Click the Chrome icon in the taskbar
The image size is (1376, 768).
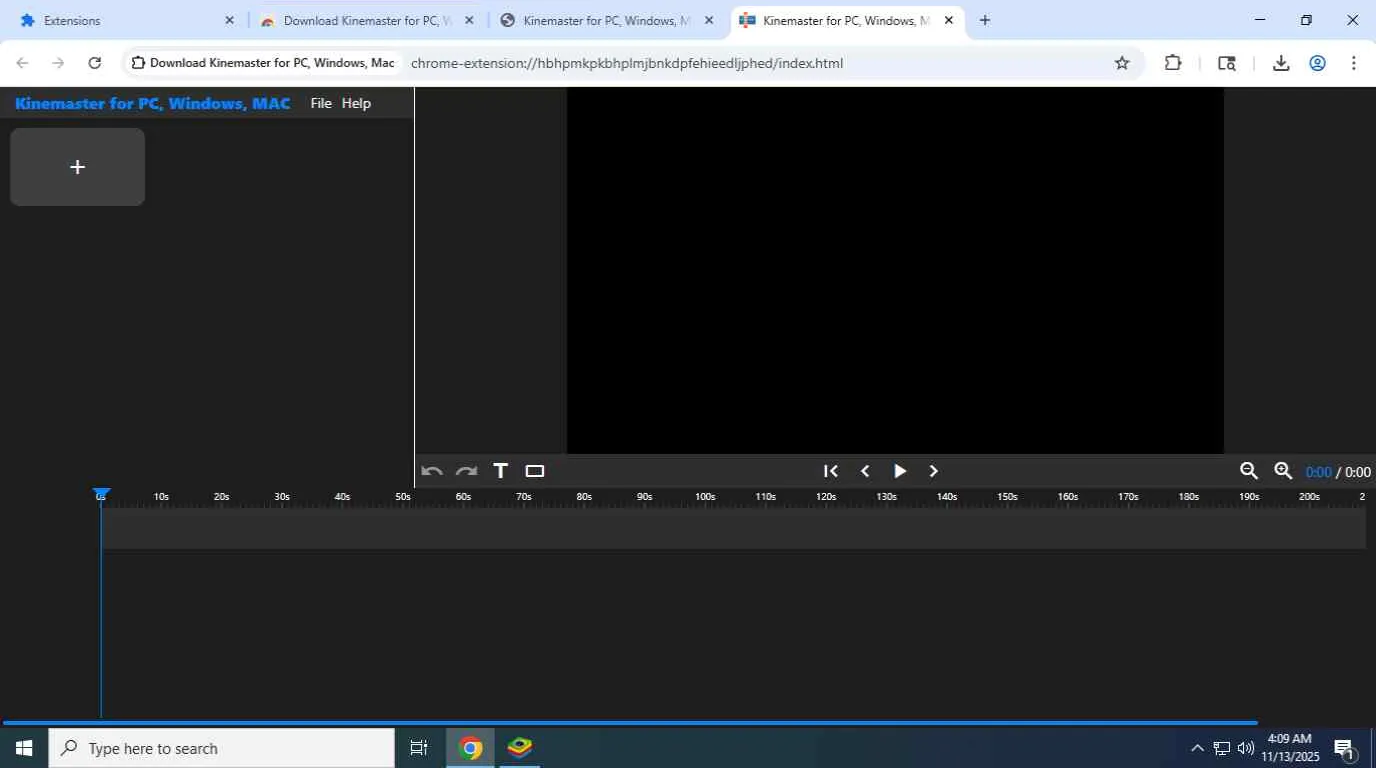pyautogui.click(x=470, y=748)
